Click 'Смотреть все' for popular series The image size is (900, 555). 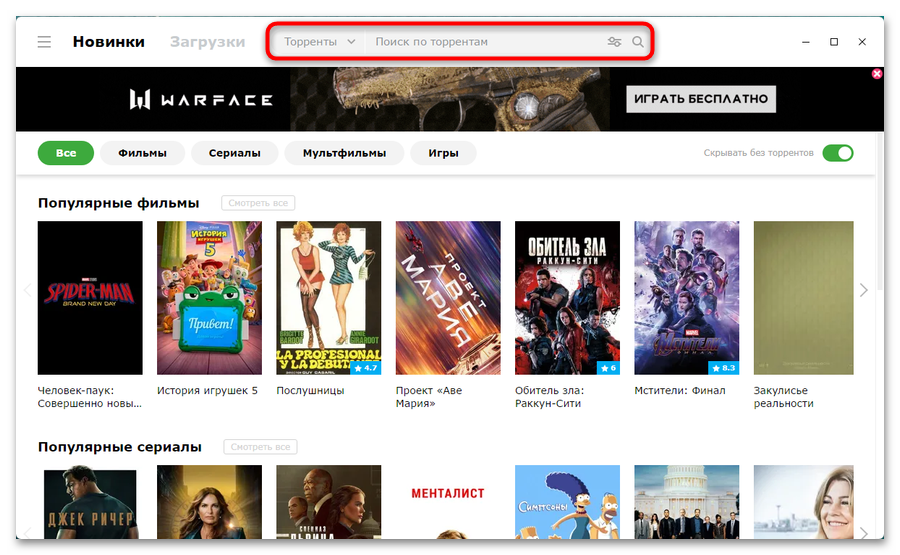tap(261, 447)
